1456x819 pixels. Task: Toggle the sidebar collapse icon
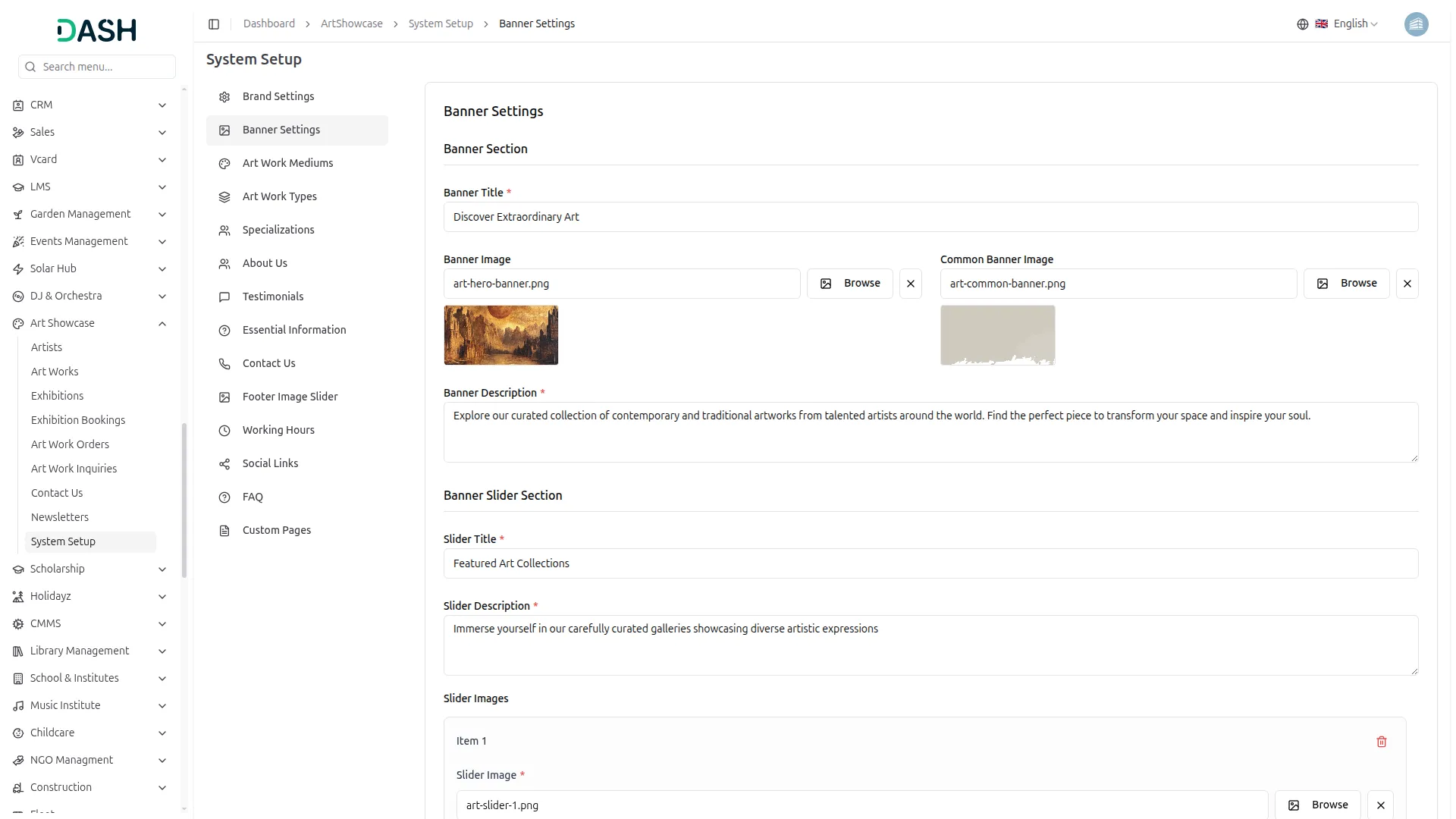(x=214, y=24)
